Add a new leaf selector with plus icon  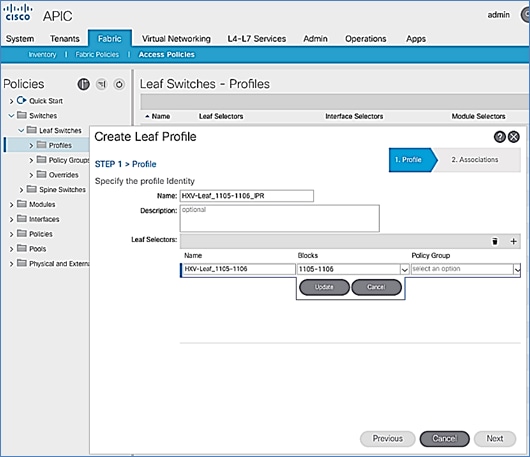[513, 241]
